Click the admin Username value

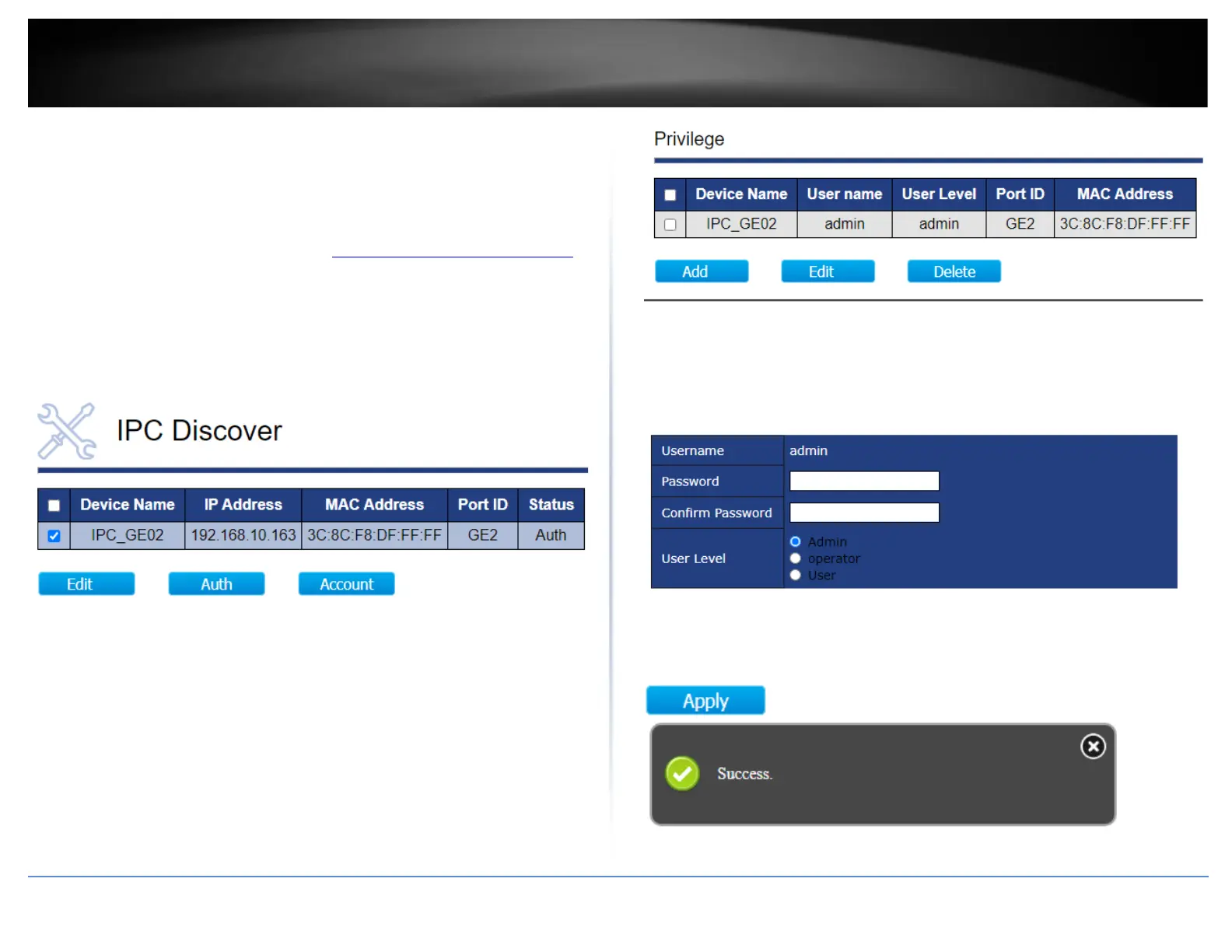point(808,451)
